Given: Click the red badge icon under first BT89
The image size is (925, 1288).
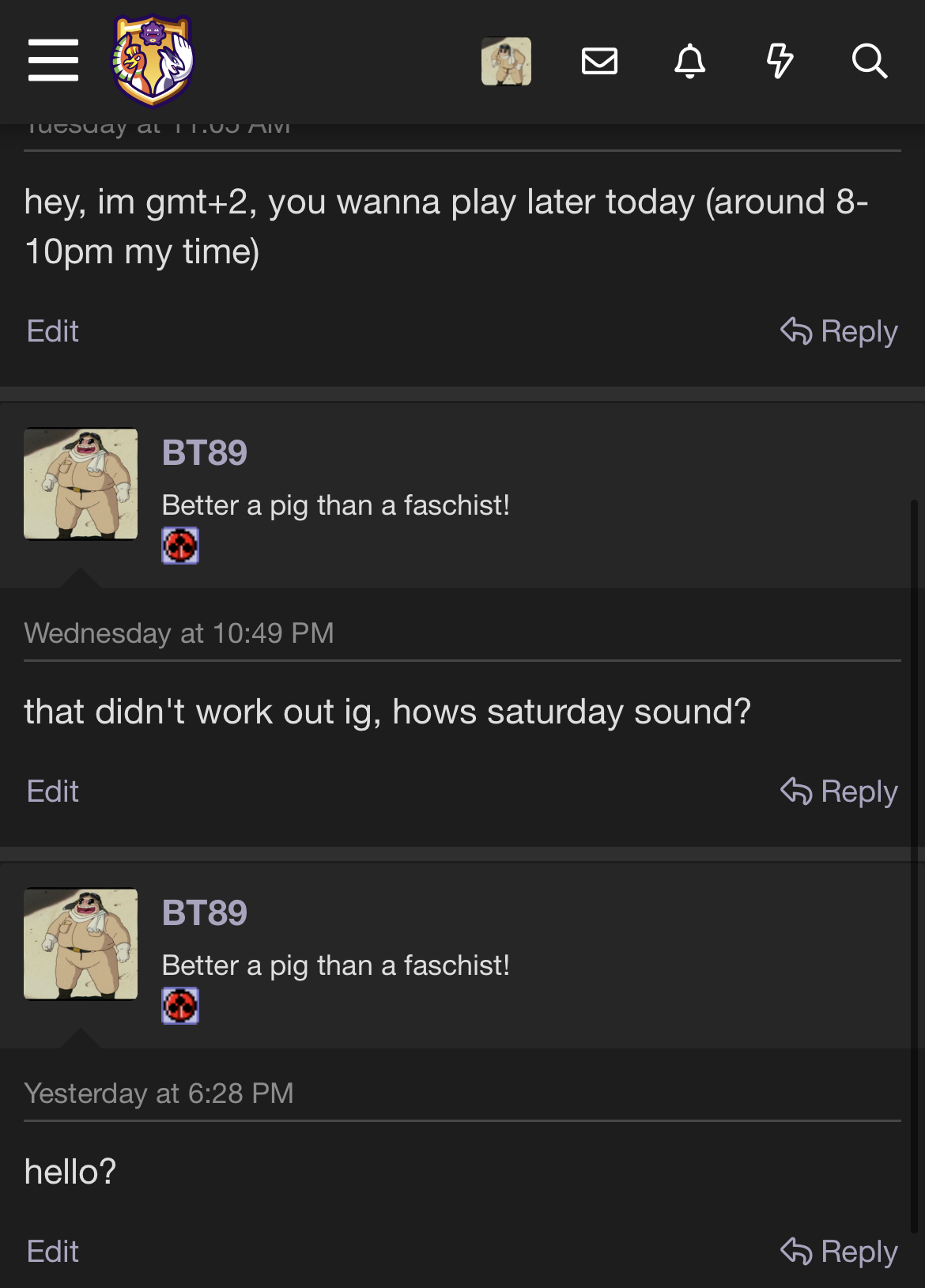Looking at the screenshot, I should [180, 546].
